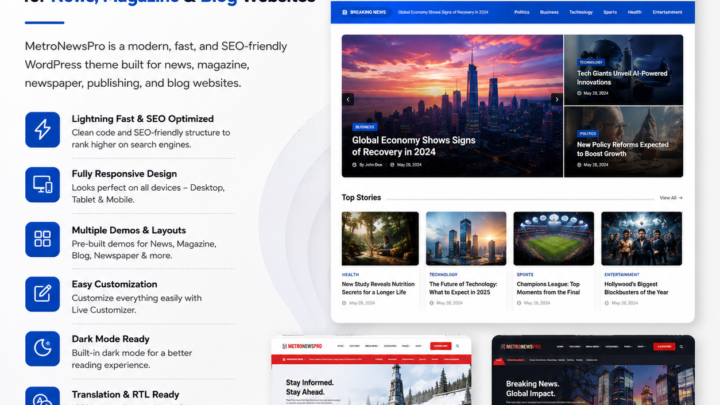Click the Top Stories section heading
Viewport: 720px width, 405px height.
[x=361, y=197]
